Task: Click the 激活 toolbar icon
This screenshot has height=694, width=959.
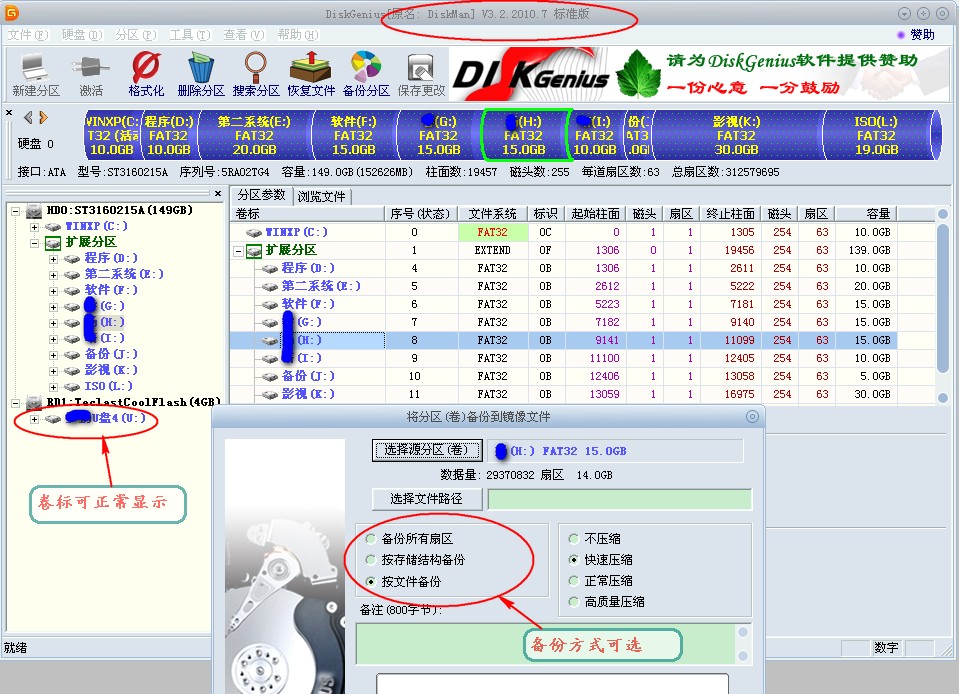Action: (x=91, y=75)
